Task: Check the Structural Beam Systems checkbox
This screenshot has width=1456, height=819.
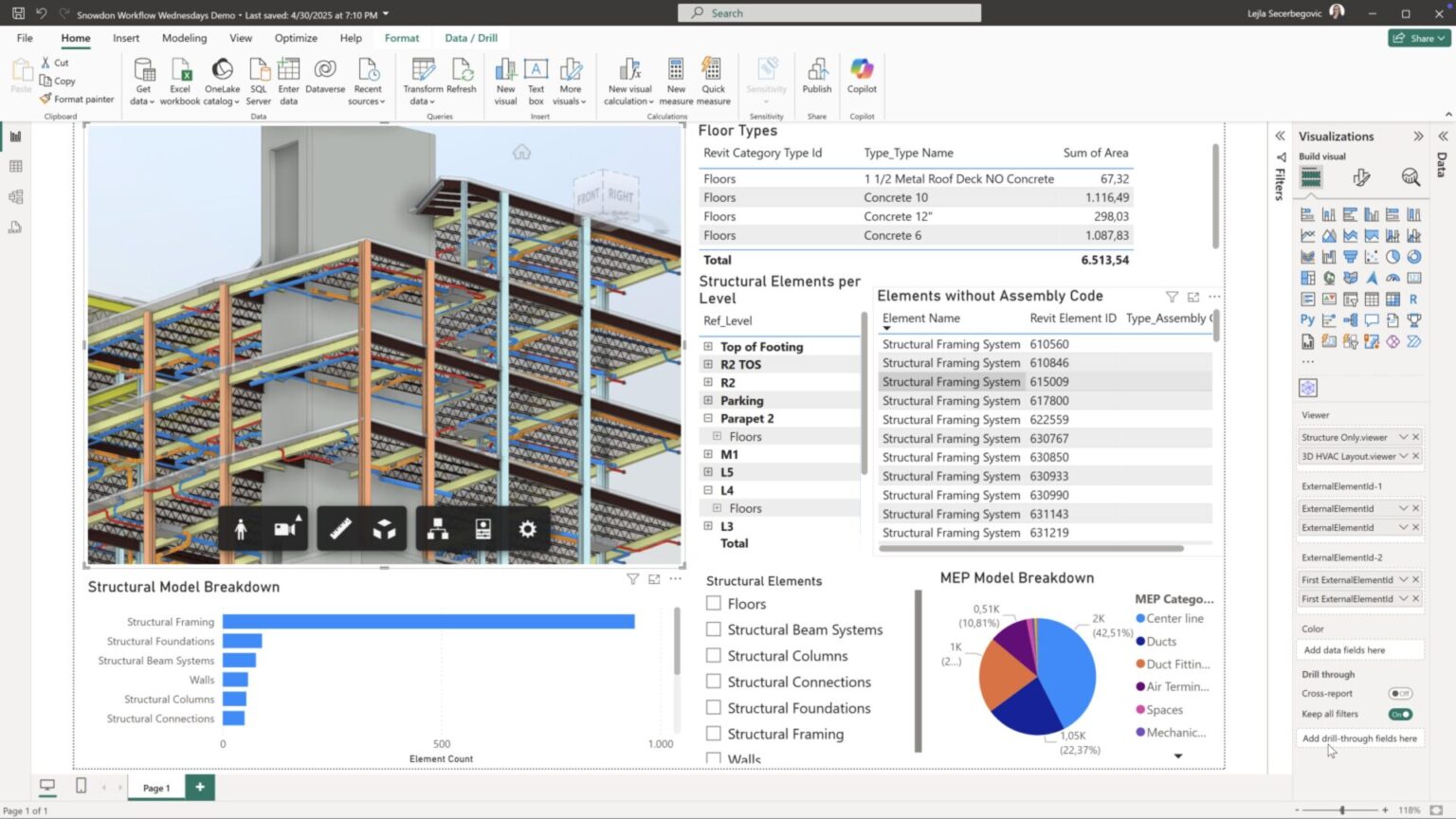Action: click(x=713, y=629)
